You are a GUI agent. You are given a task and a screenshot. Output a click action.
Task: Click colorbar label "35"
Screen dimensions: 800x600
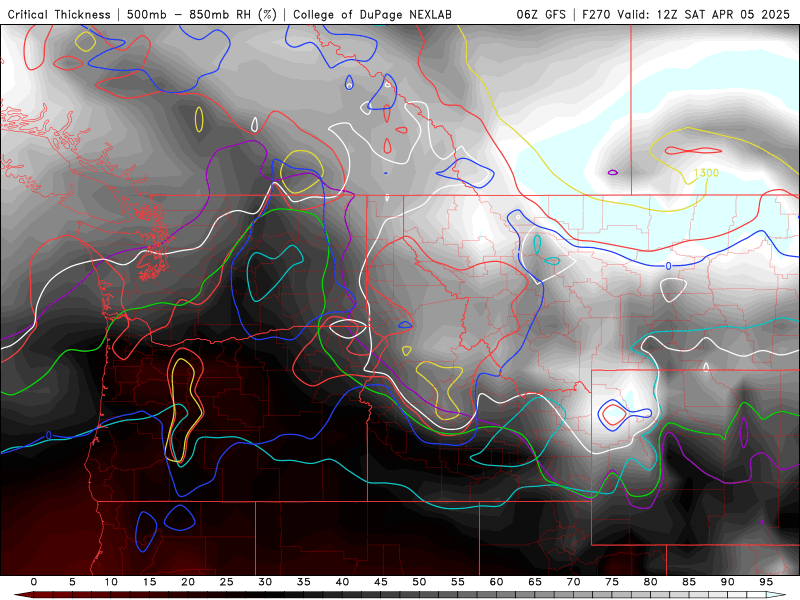304,582
